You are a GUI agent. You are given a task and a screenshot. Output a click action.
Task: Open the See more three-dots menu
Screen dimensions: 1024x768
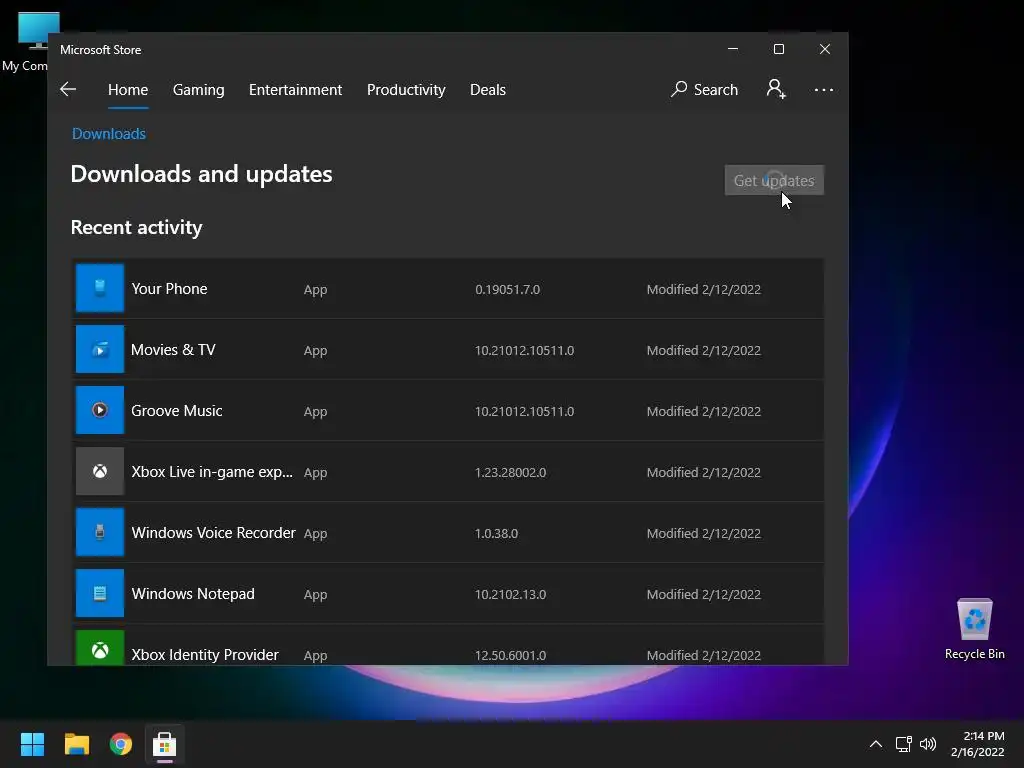pos(824,89)
